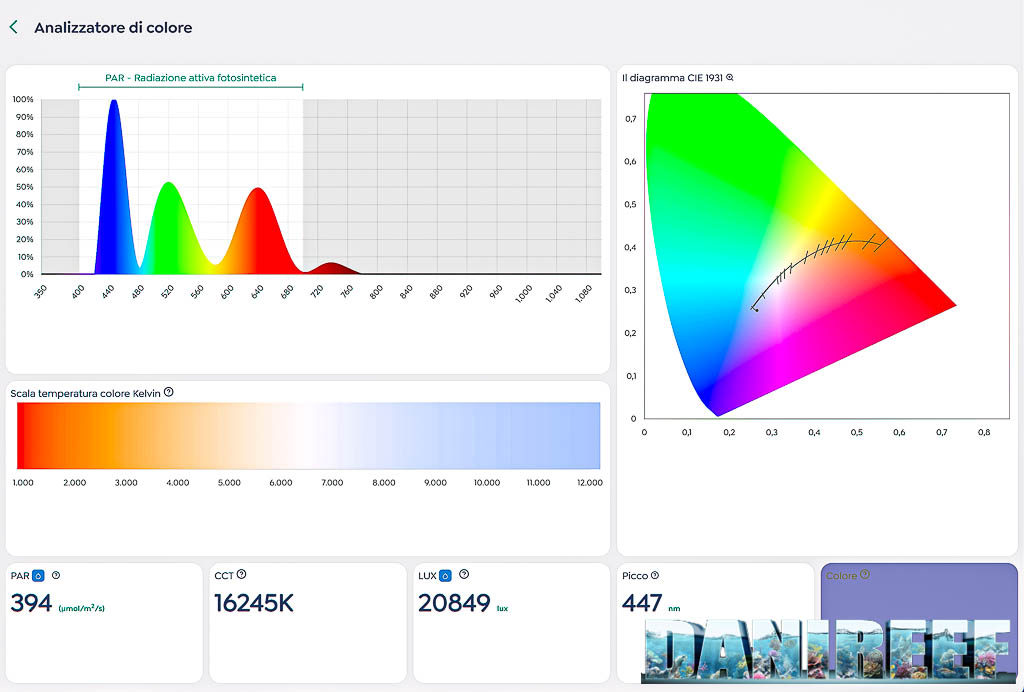This screenshot has height=692, width=1024.
Task: Click the blue water icon next to LUX
Action: pyautogui.click(x=445, y=576)
